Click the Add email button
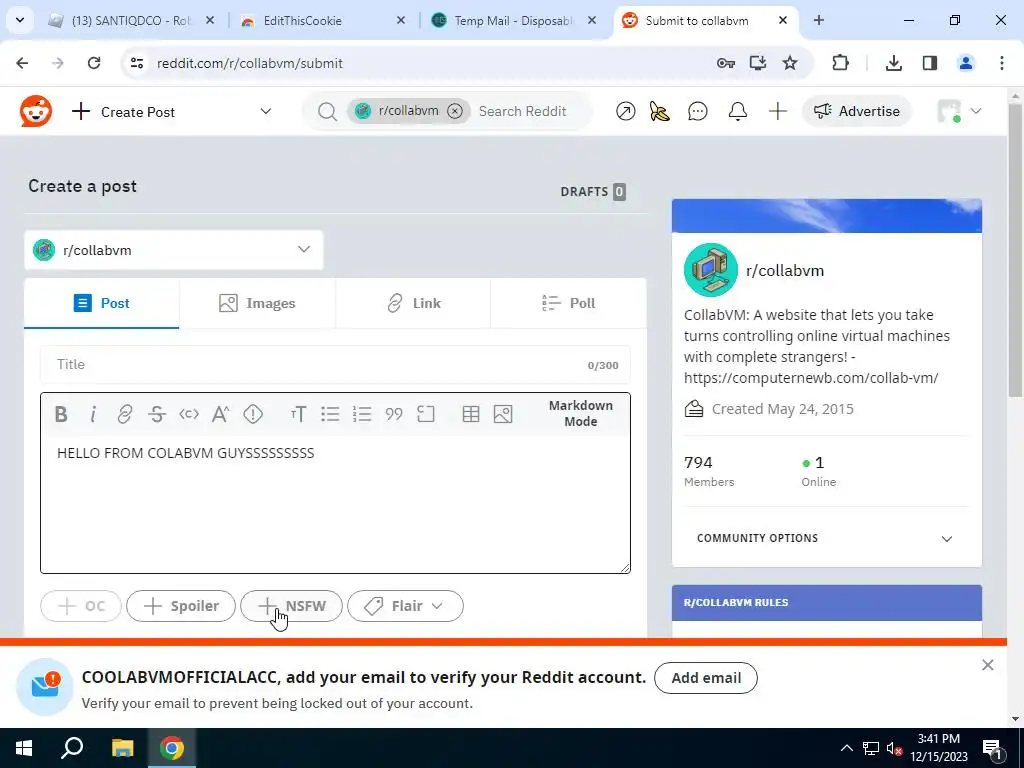This screenshot has height=768, width=1024. click(x=706, y=678)
